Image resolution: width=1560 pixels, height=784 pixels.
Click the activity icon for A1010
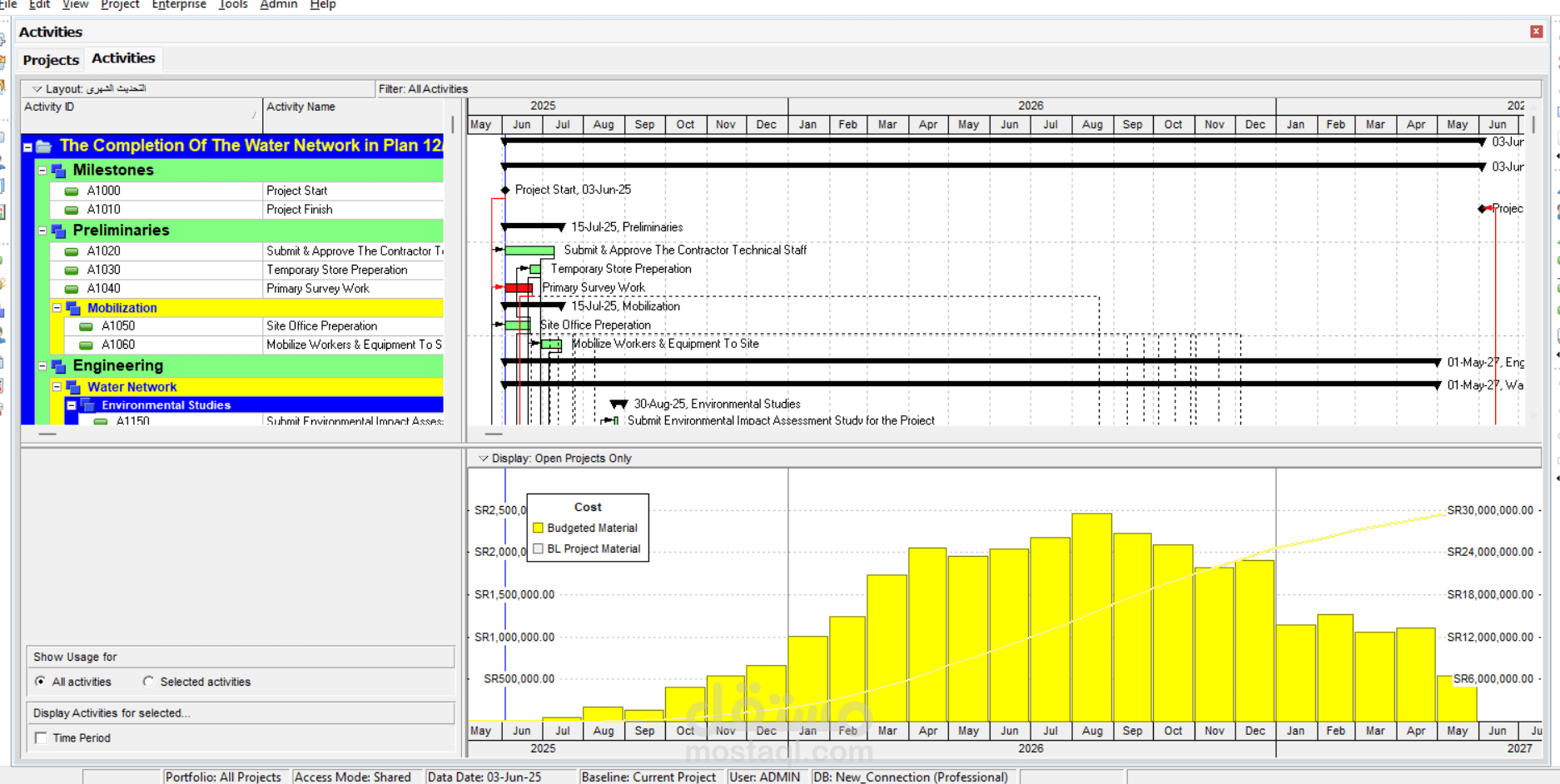click(72, 210)
